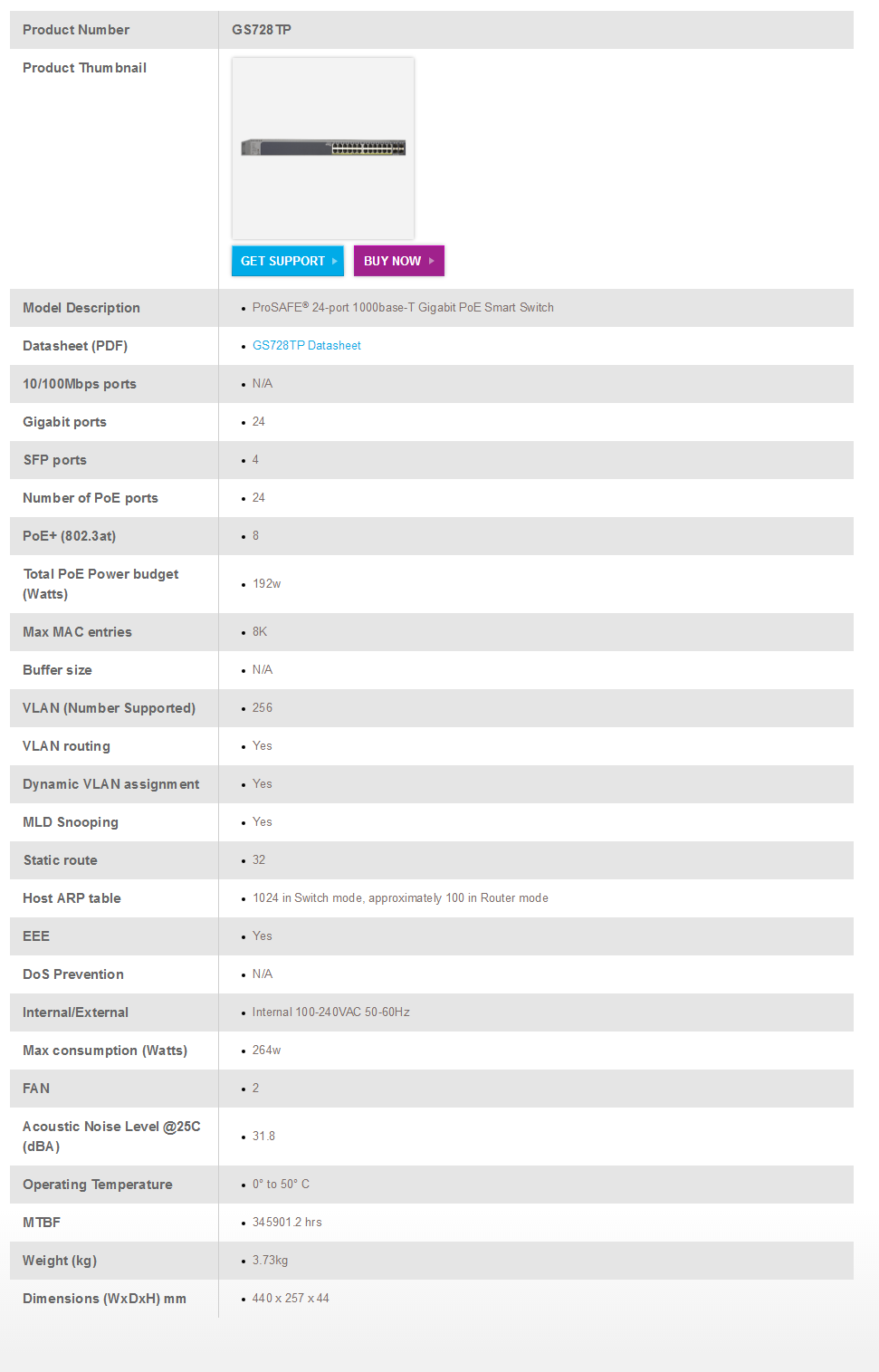This screenshot has height=1372, width=879.
Task: Click the Internal 100-240VAC 50-60Hz value
Action: 330,1012
